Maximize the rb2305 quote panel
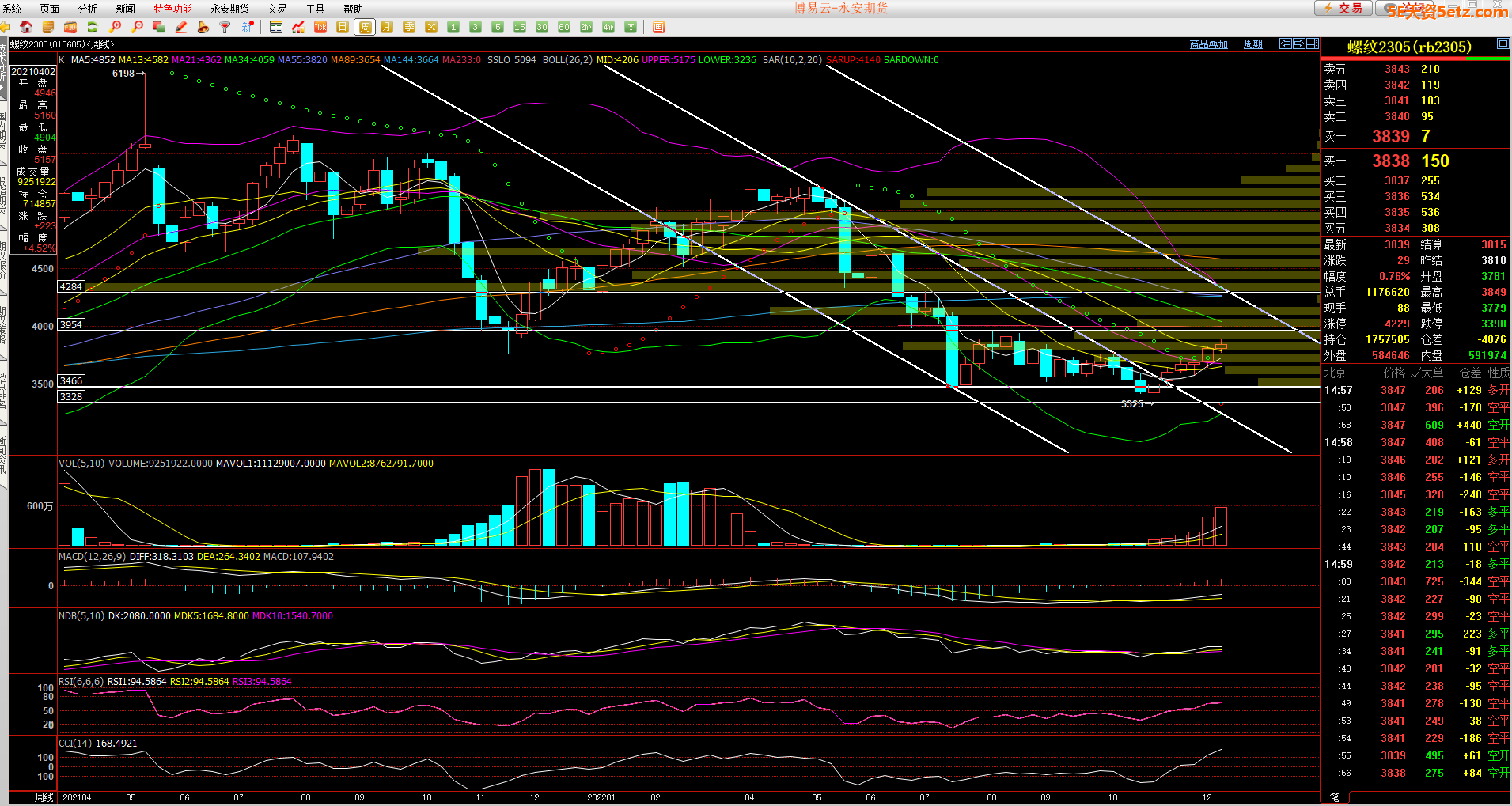1512x806 pixels. tap(1503, 44)
